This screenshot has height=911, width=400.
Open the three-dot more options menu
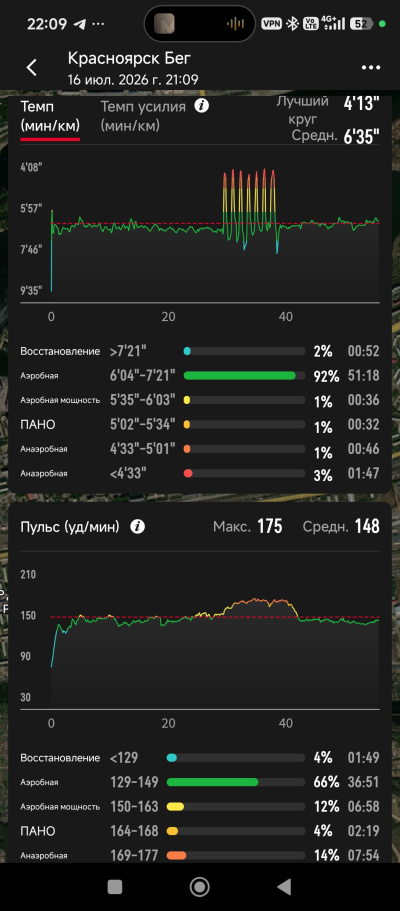[x=370, y=67]
